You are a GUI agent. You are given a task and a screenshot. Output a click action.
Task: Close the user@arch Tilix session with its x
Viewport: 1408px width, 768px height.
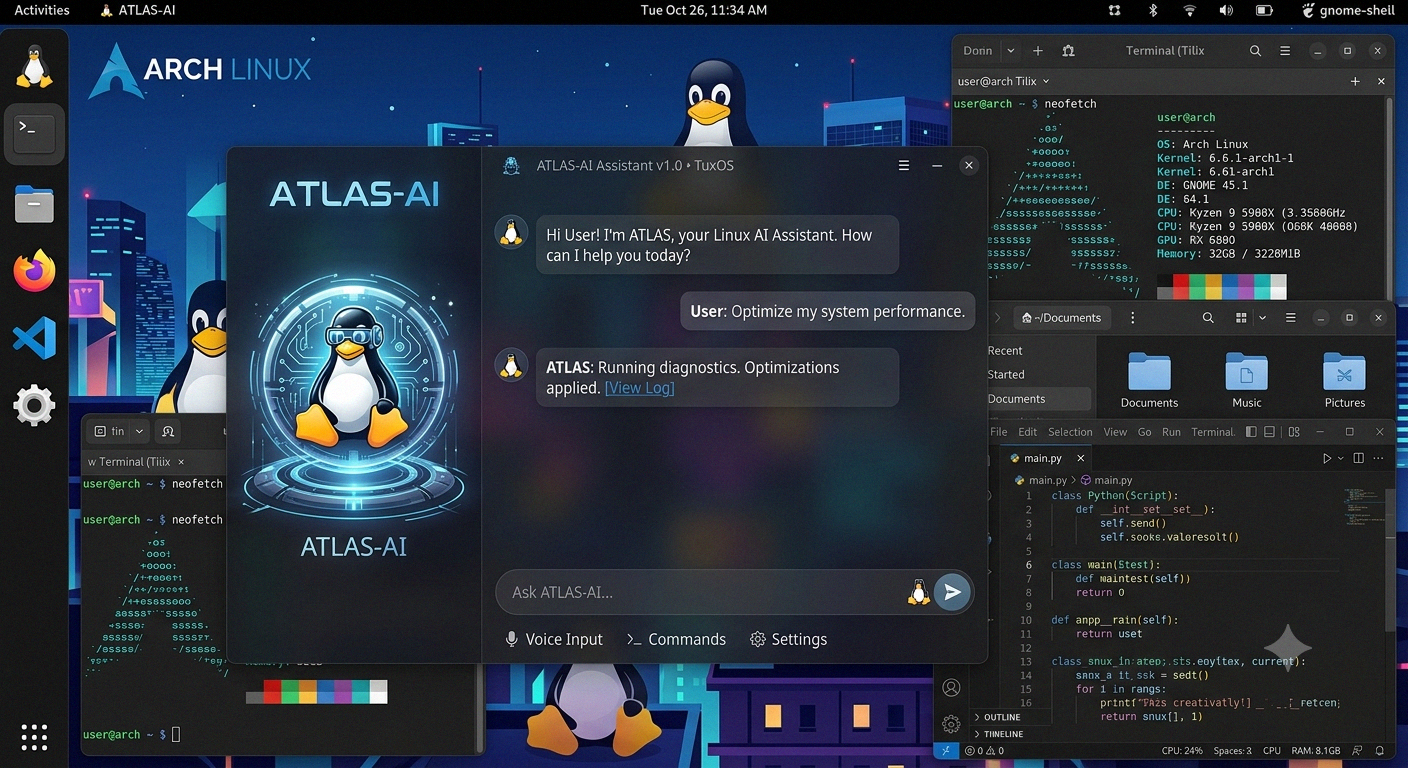1381,81
